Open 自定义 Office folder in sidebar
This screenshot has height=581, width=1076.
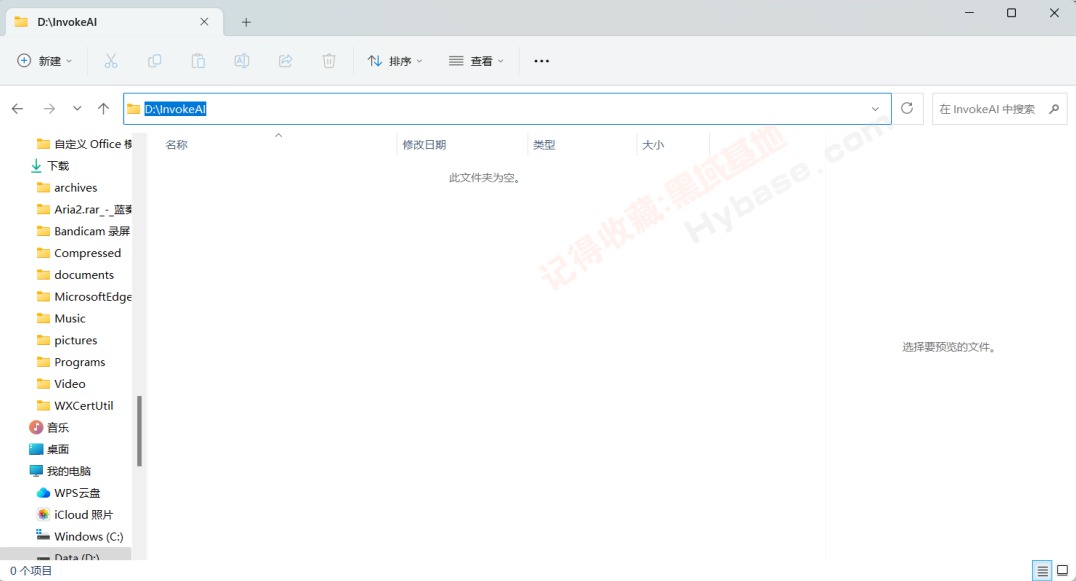82,144
